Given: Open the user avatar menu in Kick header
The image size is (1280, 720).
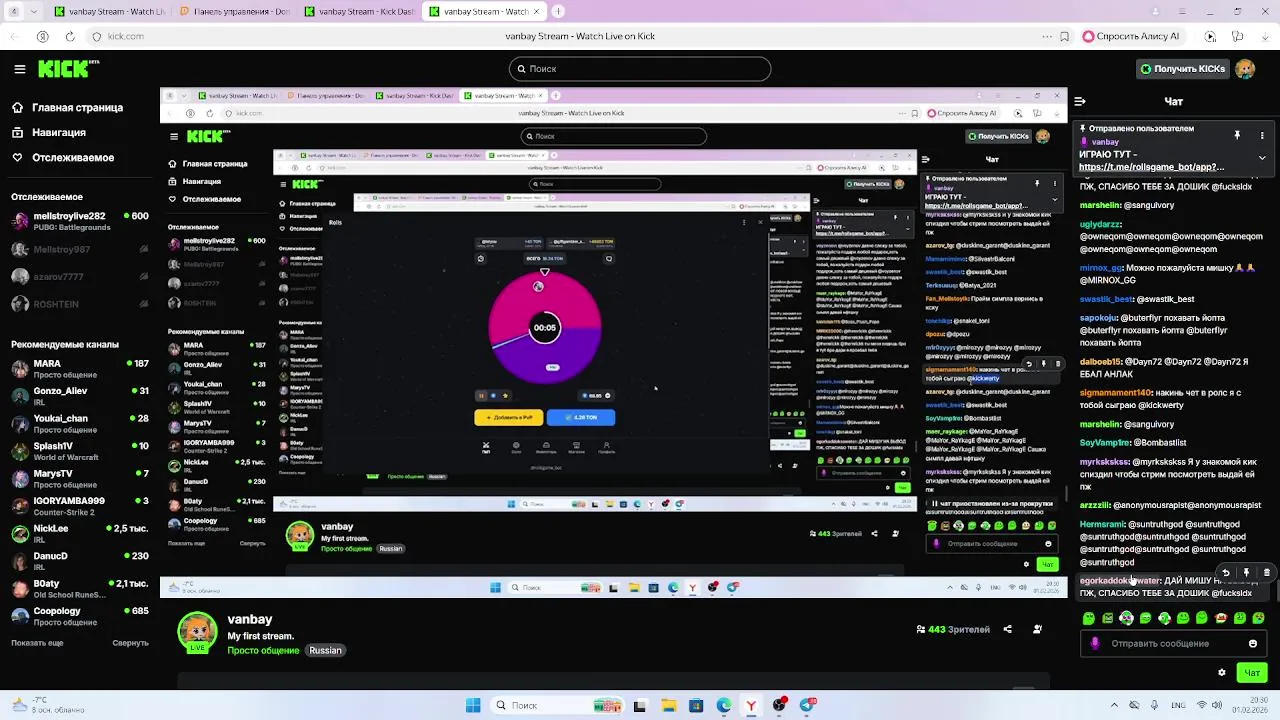Looking at the screenshot, I should tap(1245, 69).
